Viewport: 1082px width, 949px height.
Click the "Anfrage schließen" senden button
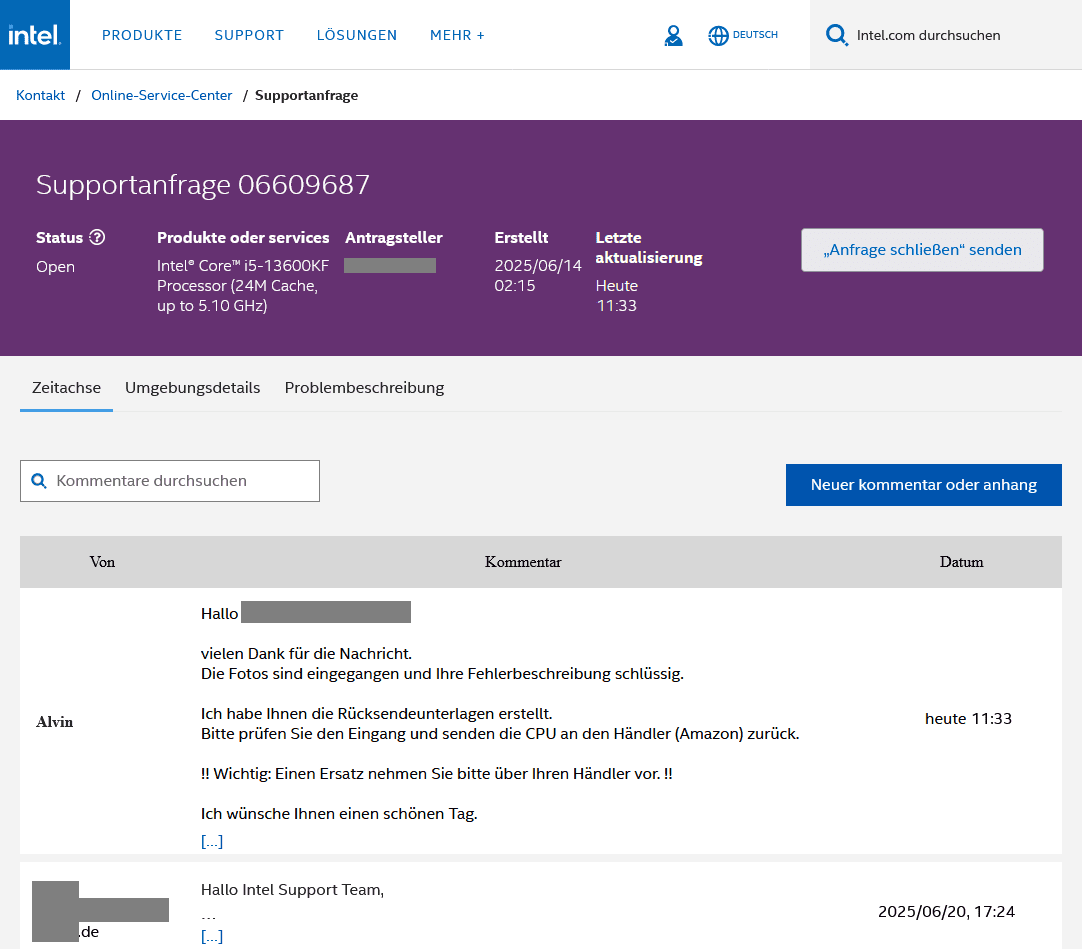(922, 250)
